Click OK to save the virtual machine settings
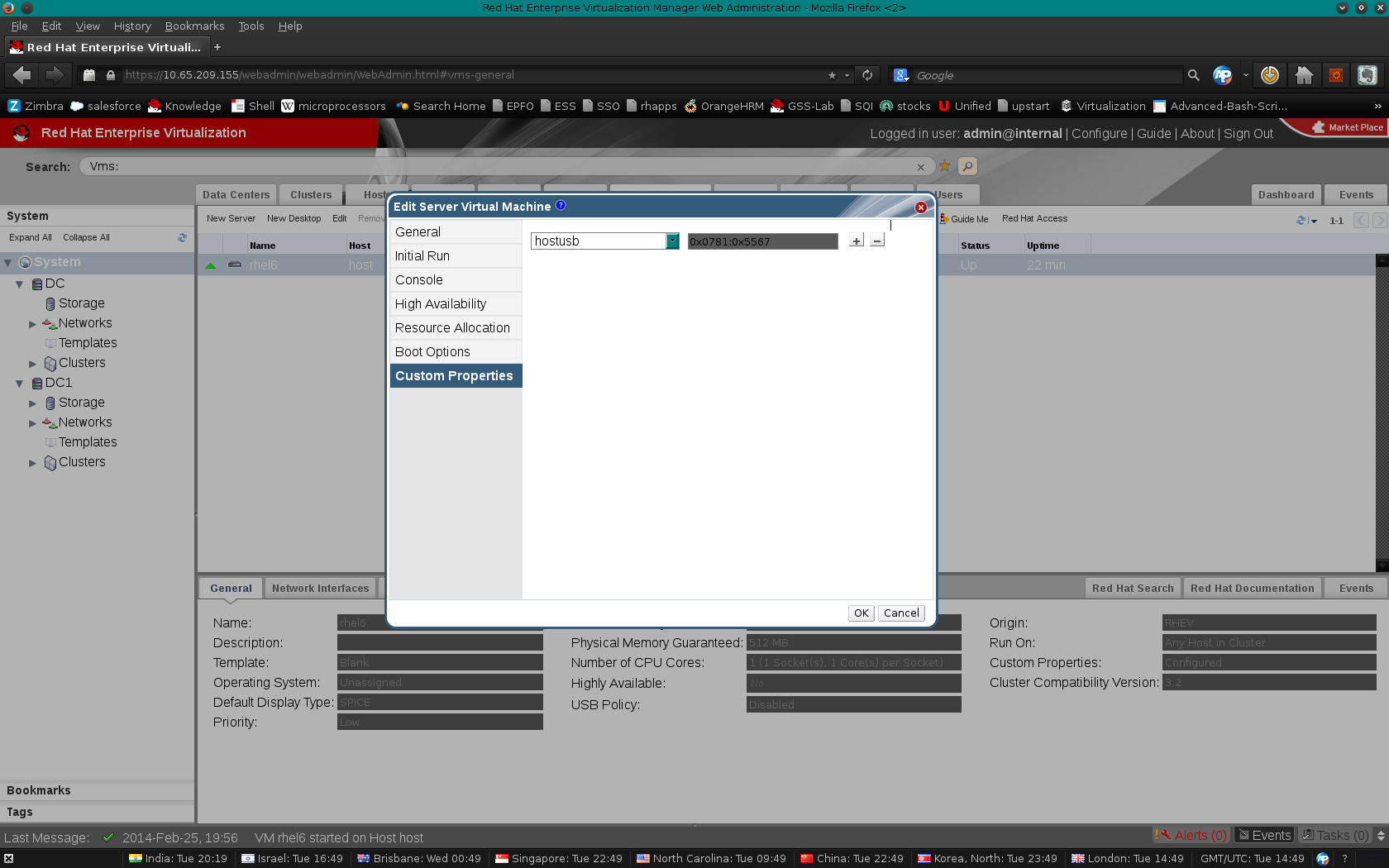 860,613
